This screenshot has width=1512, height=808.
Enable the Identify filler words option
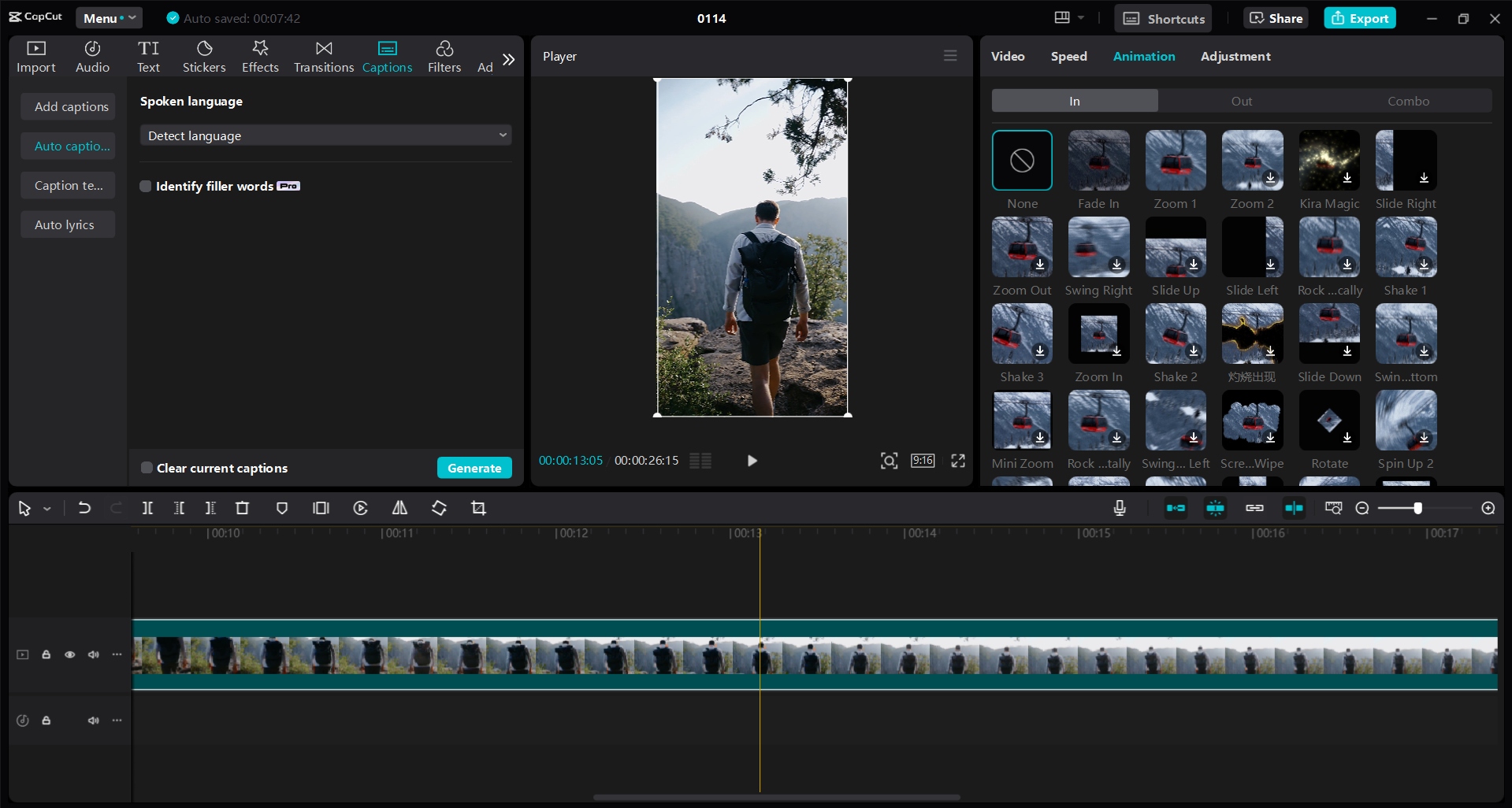(x=145, y=186)
